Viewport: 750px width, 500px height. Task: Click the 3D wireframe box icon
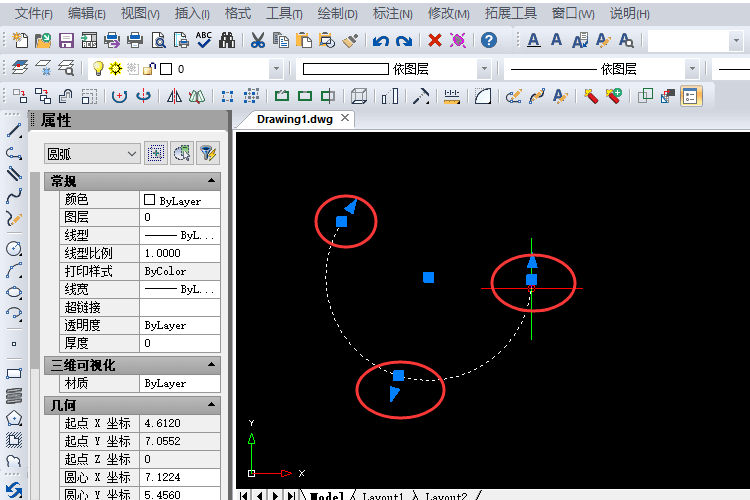[359, 96]
